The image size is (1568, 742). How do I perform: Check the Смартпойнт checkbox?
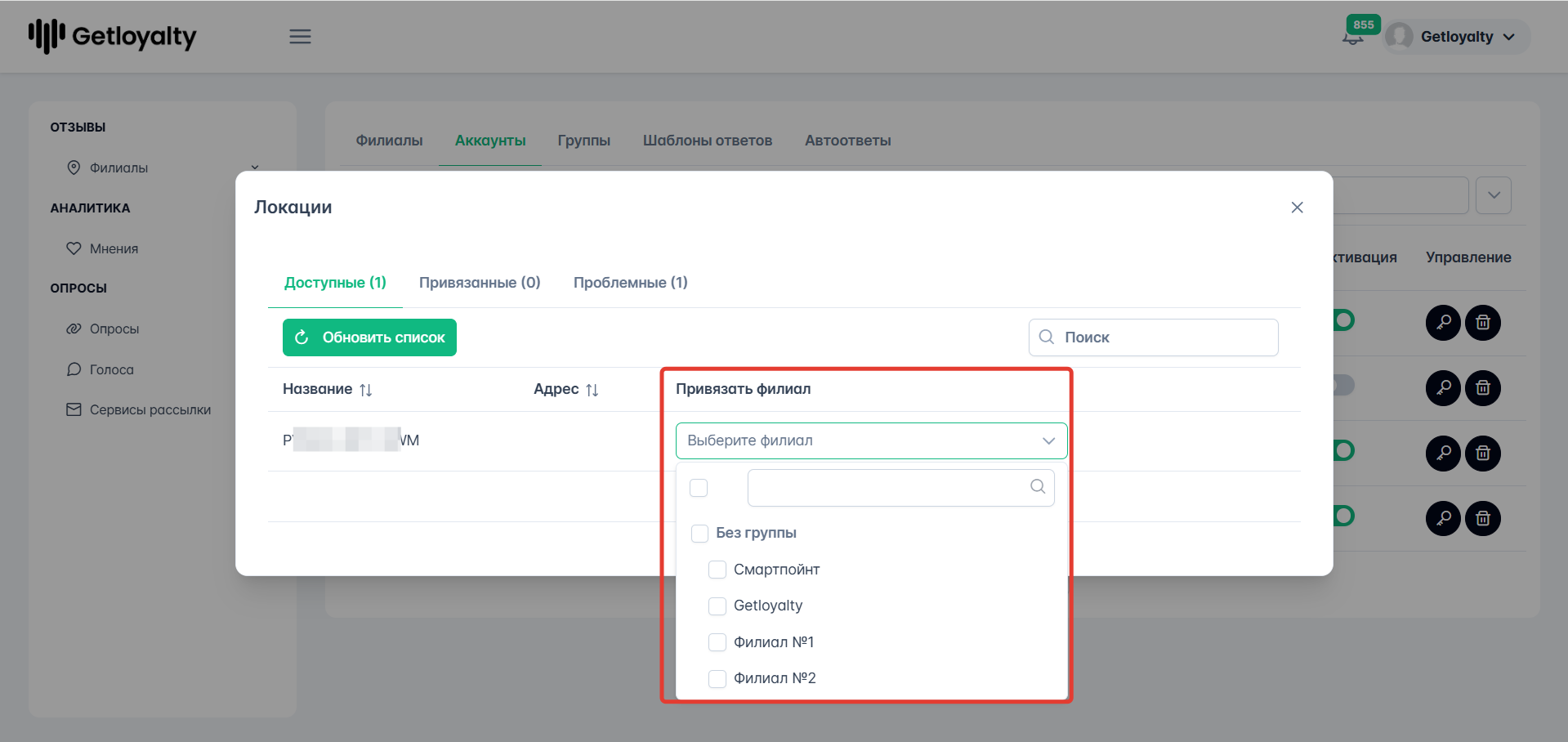tap(717, 570)
